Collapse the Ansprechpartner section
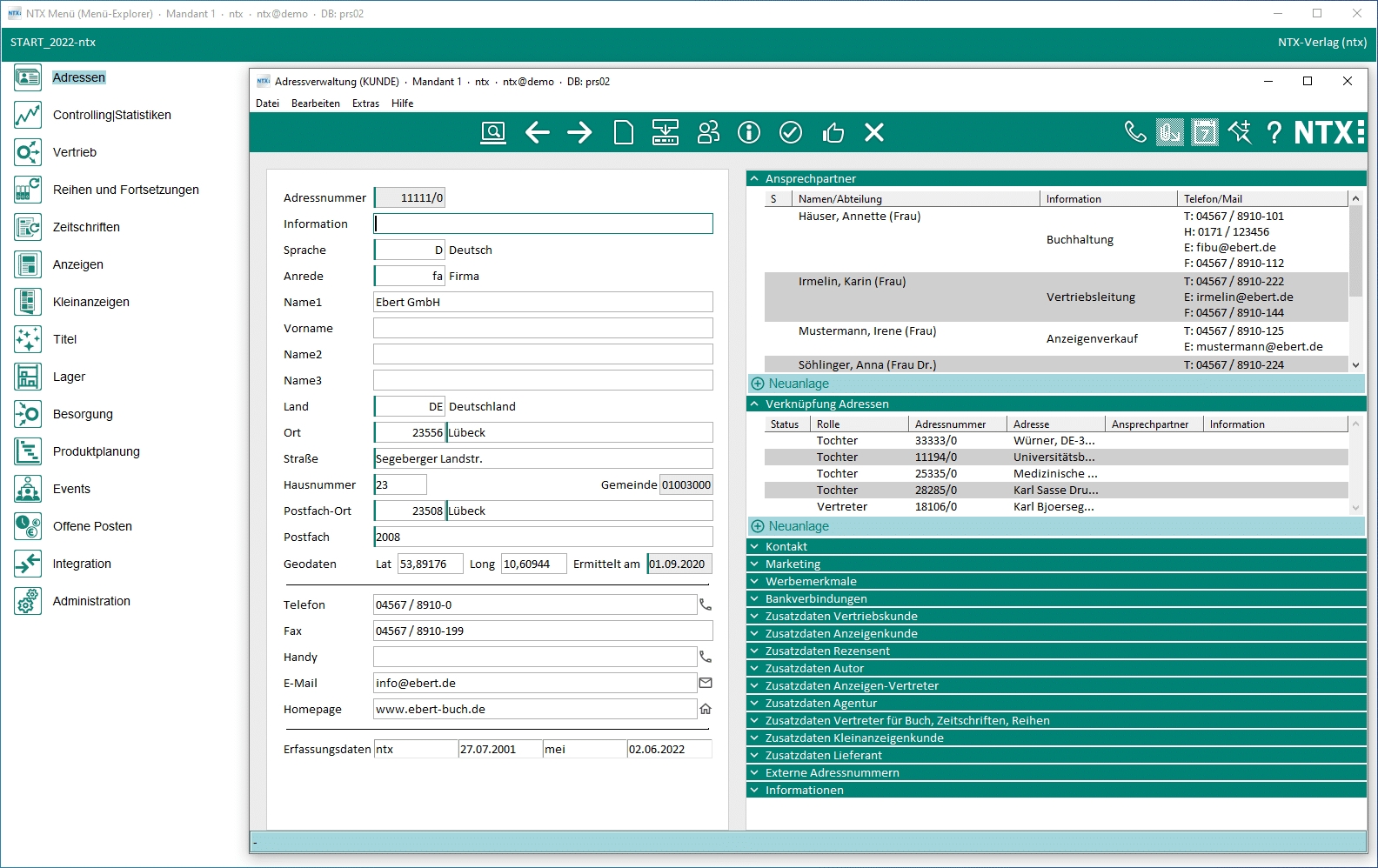Image resolution: width=1378 pixels, height=868 pixels. point(754,178)
